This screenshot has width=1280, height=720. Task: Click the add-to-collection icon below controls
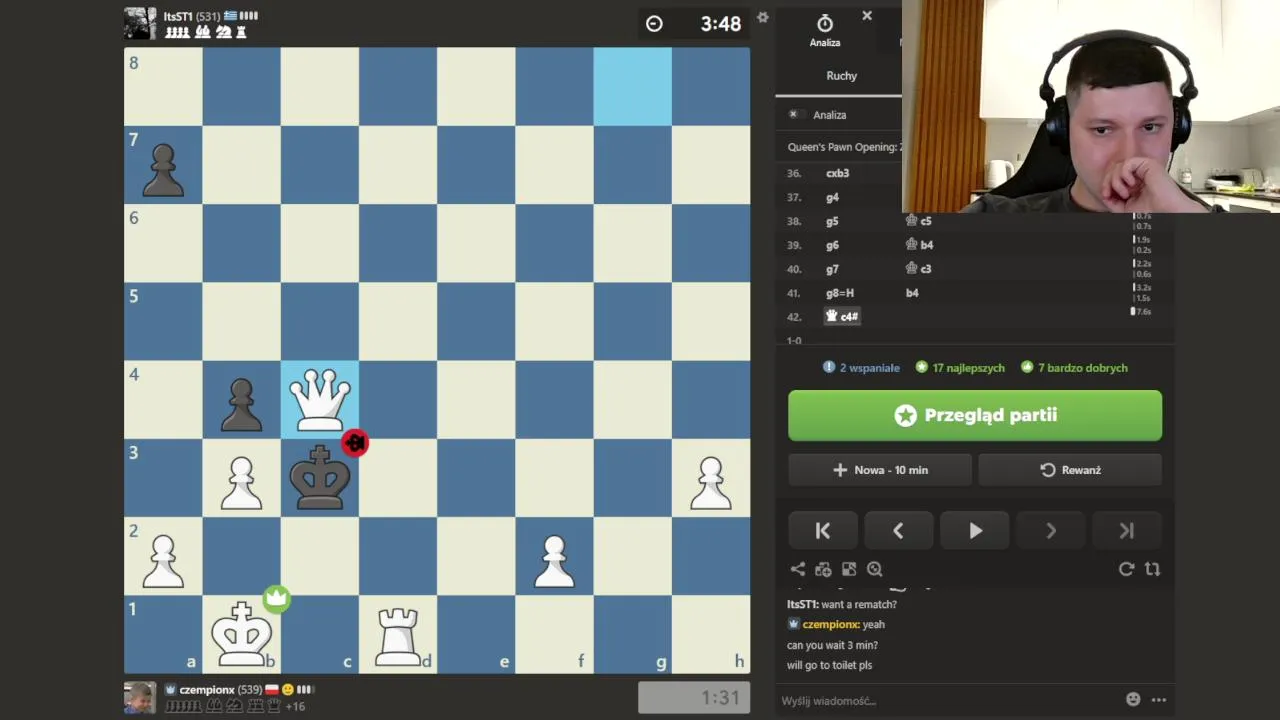(x=823, y=569)
